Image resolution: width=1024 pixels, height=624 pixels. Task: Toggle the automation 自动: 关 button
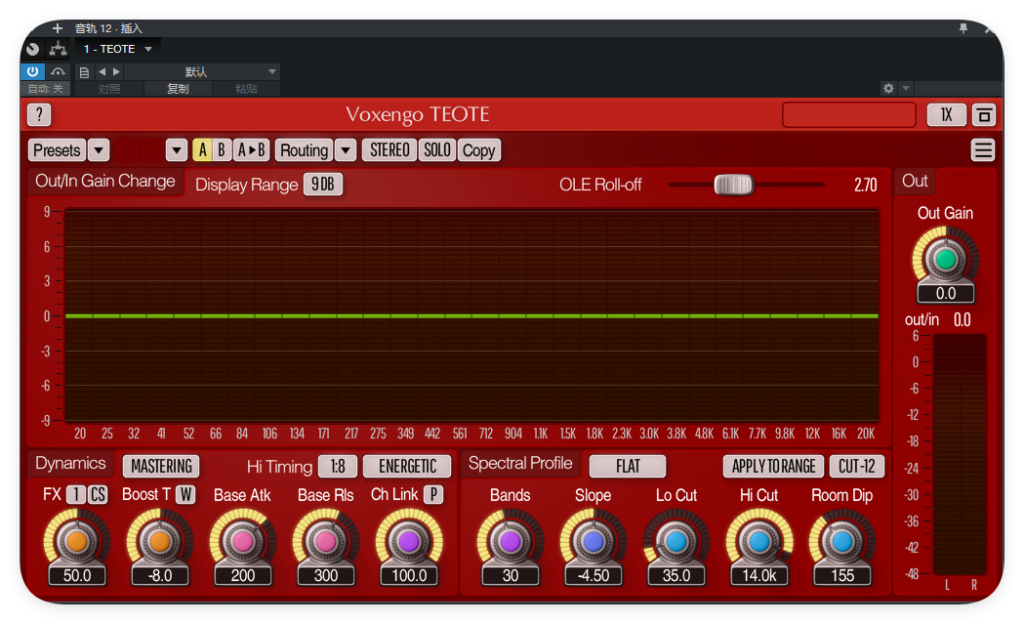pos(45,89)
